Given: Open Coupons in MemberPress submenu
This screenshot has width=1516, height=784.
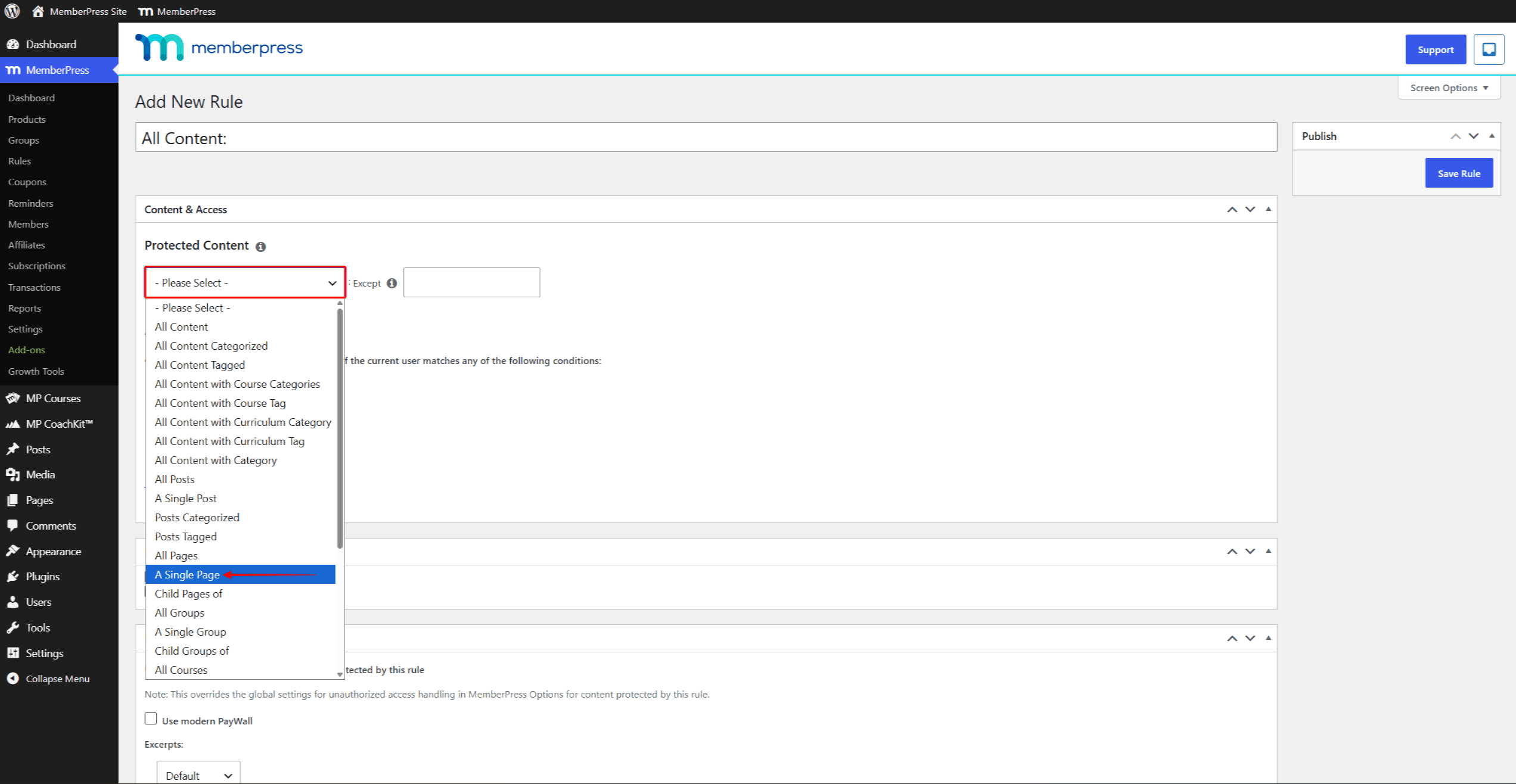Looking at the screenshot, I should [27, 182].
